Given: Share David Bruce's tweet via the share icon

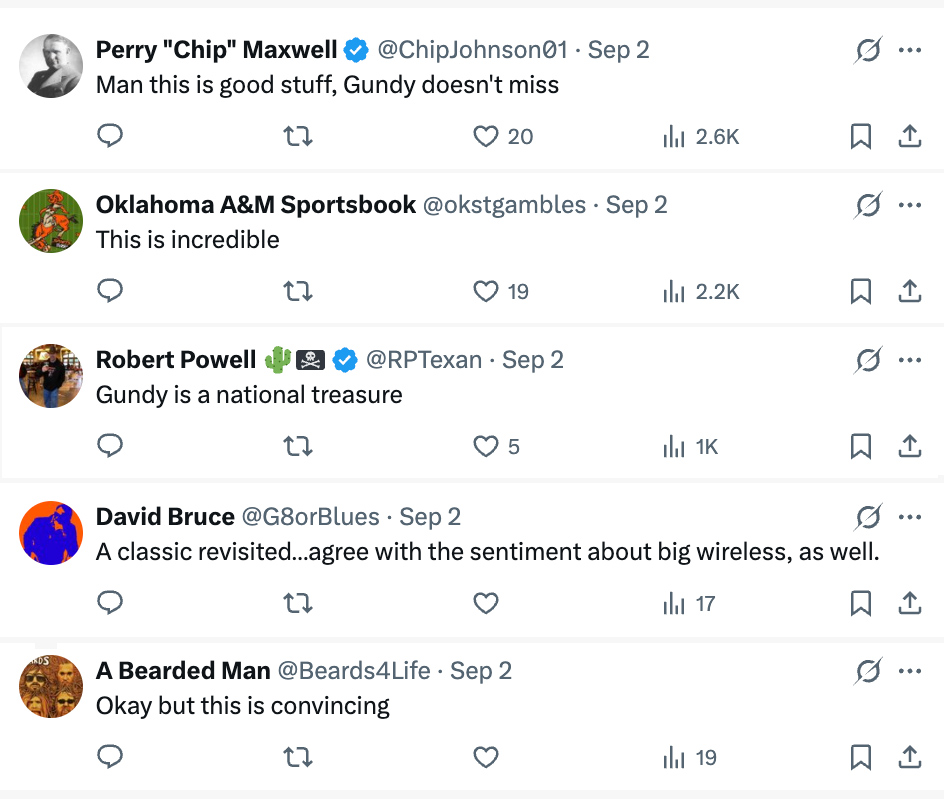Looking at the screenshot, I should [910, 602].
